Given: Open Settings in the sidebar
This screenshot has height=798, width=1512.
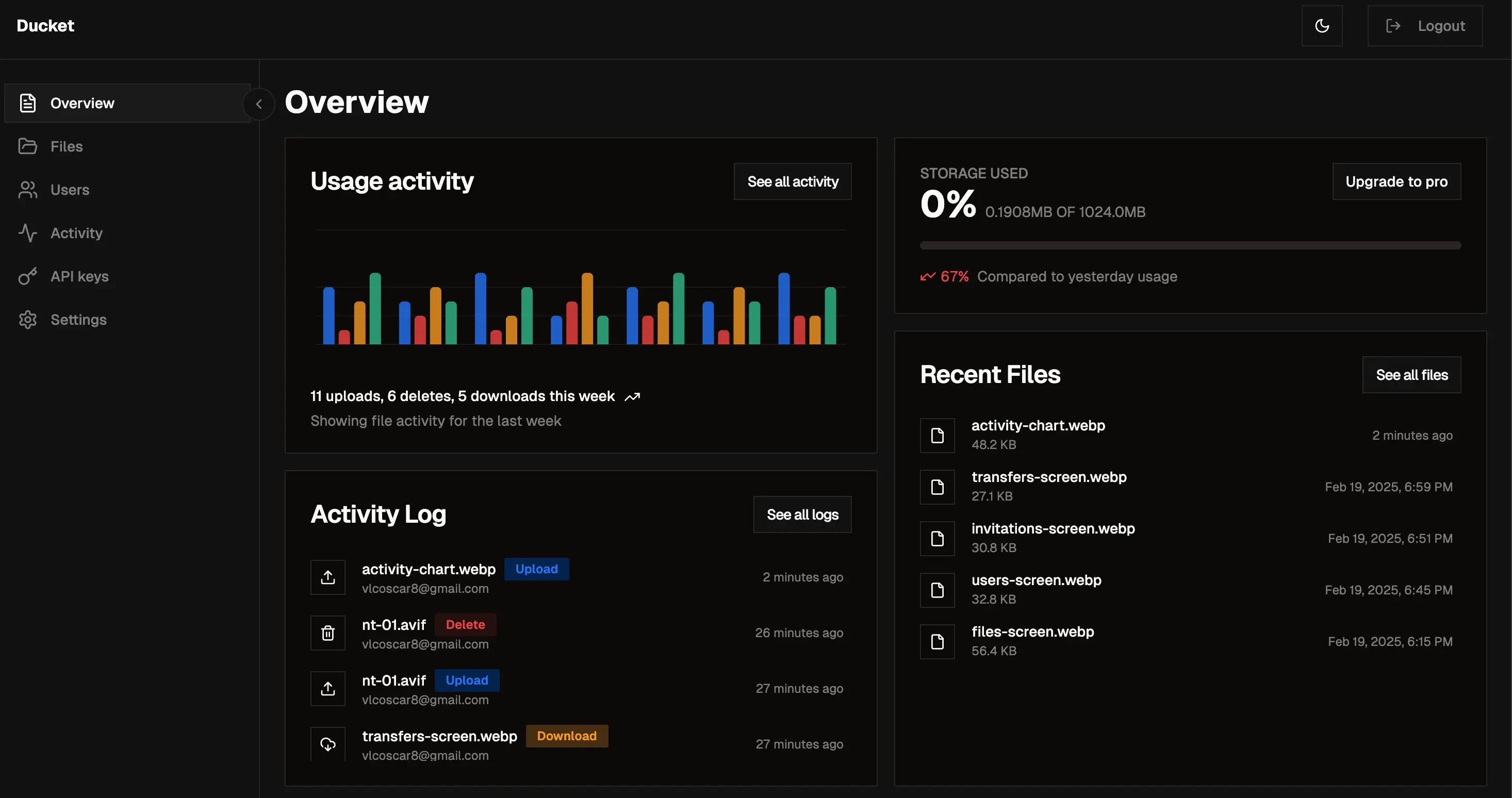Looking at the screenshot, I should [x=127, y=320].
